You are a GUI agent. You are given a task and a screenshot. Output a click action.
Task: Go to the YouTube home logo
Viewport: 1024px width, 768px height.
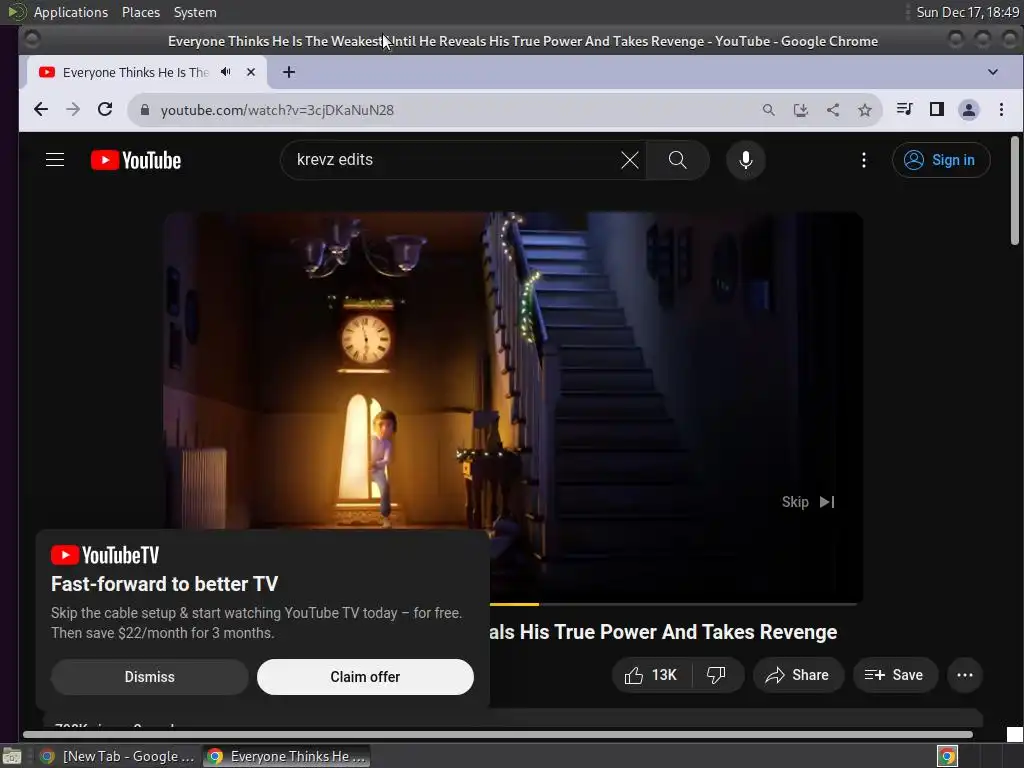pos(136,160)
